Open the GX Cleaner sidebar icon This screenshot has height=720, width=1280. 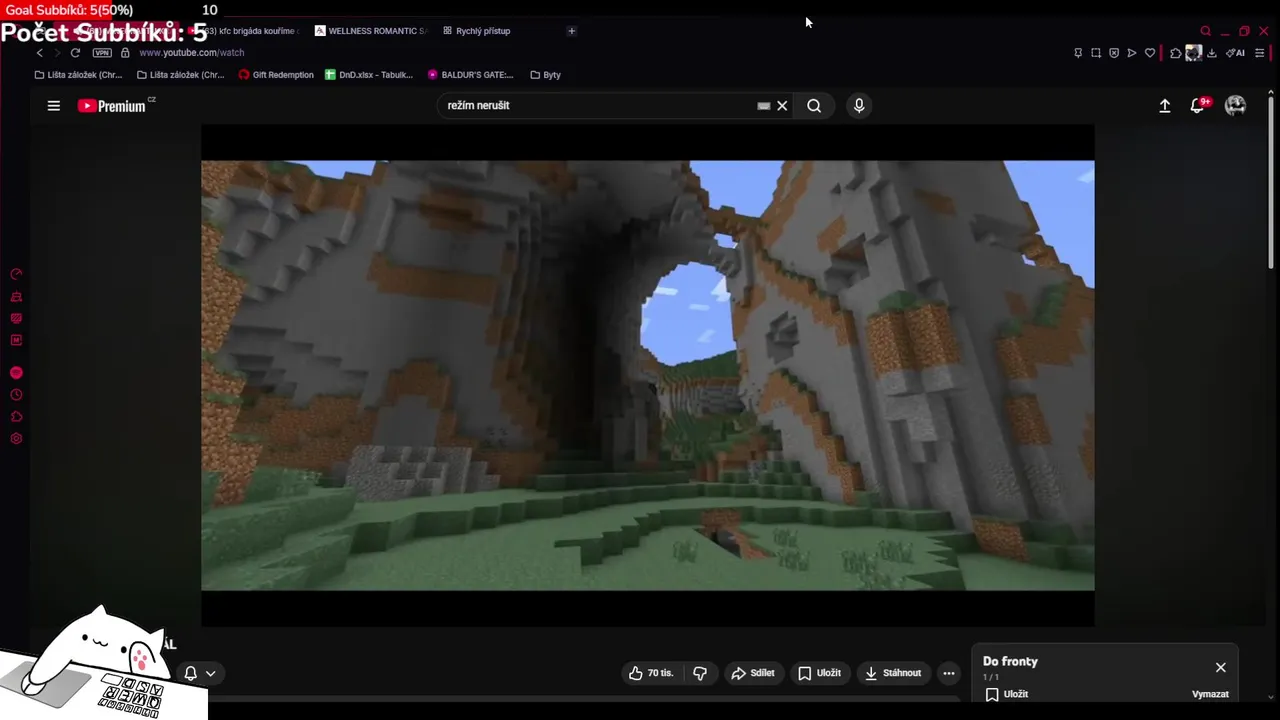pyautogui.click(x=16, y=297)
